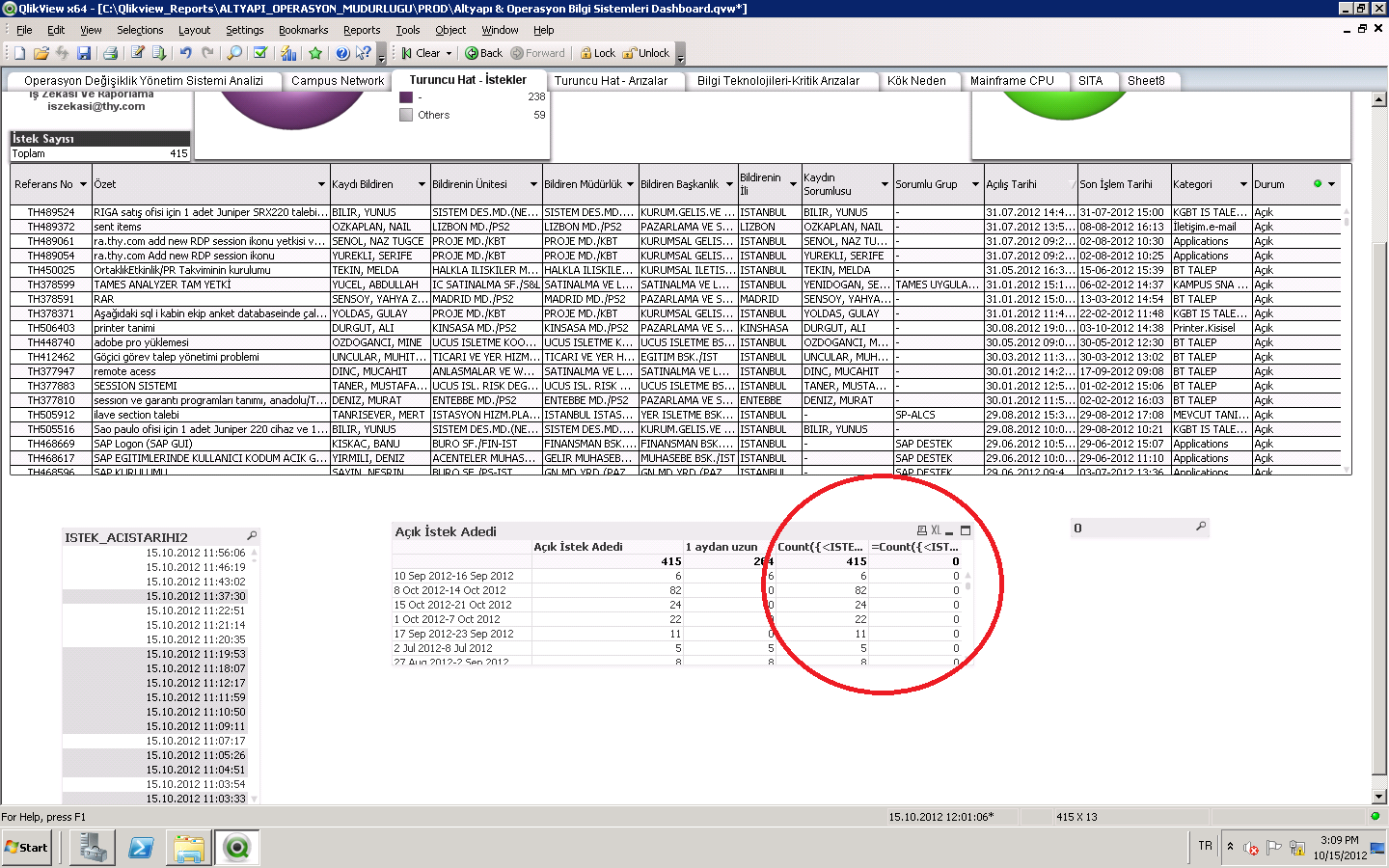Screen dimensions: 1389x868
Task: Show hidden system tray icons
Action: pos(1230,847)
